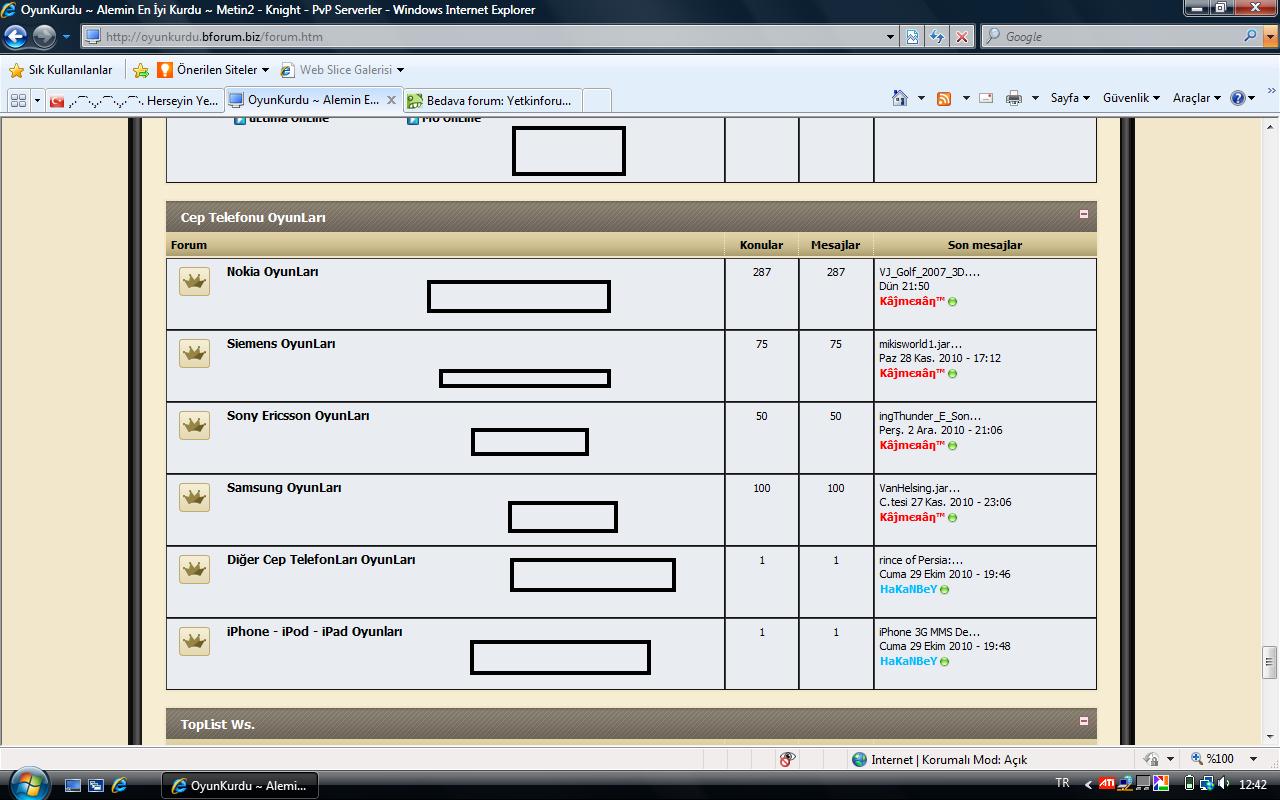Open Quick Tabs grid view icon
Image resolution: width=1280 pixels, height=800 pixels.
click(x=18, y=100)
